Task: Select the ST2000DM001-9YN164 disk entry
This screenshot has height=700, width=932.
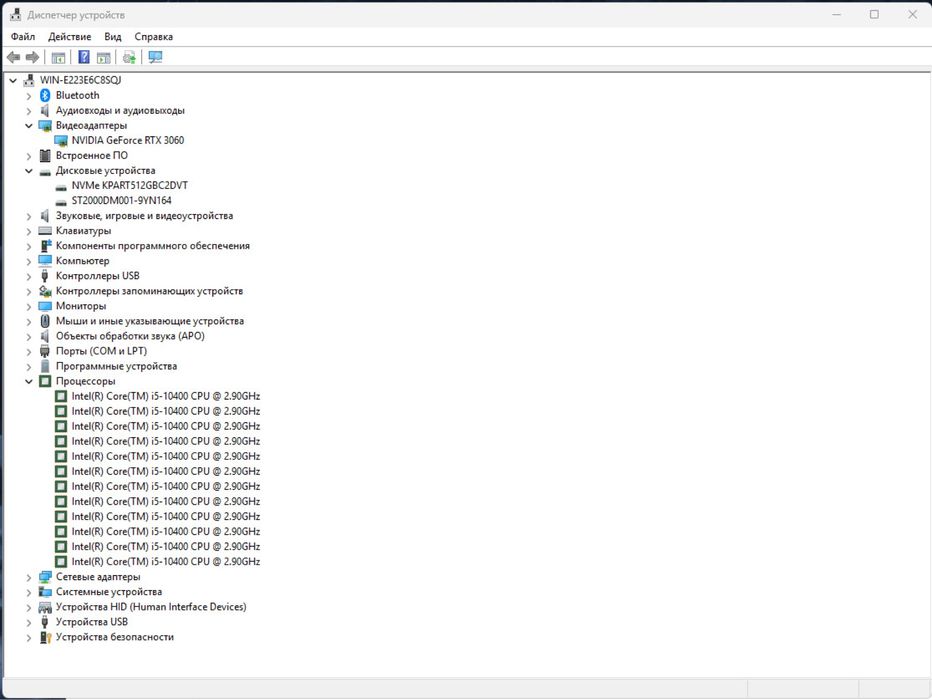Action: [121, 201]
